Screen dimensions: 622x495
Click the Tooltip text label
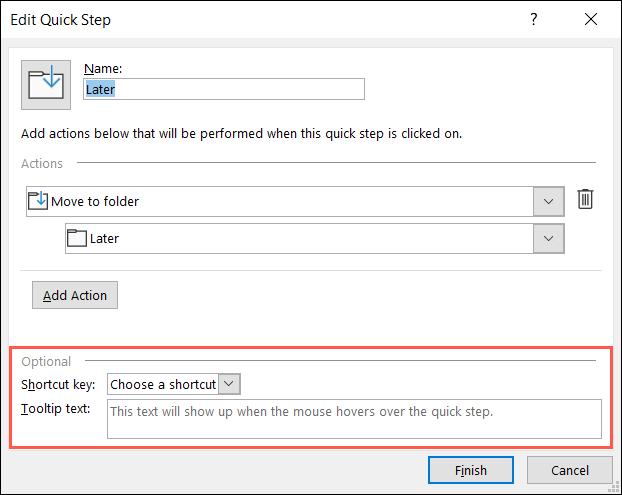(x=57, y=408)
